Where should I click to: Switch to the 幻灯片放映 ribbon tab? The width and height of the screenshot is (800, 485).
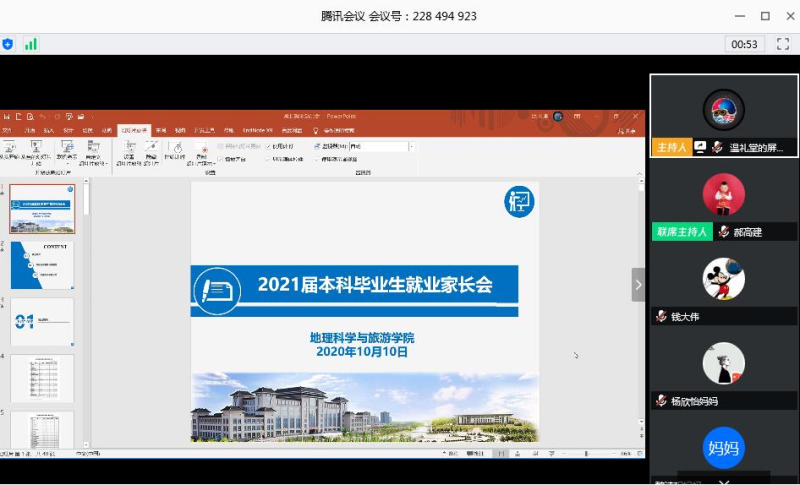[x=132, y=130]
